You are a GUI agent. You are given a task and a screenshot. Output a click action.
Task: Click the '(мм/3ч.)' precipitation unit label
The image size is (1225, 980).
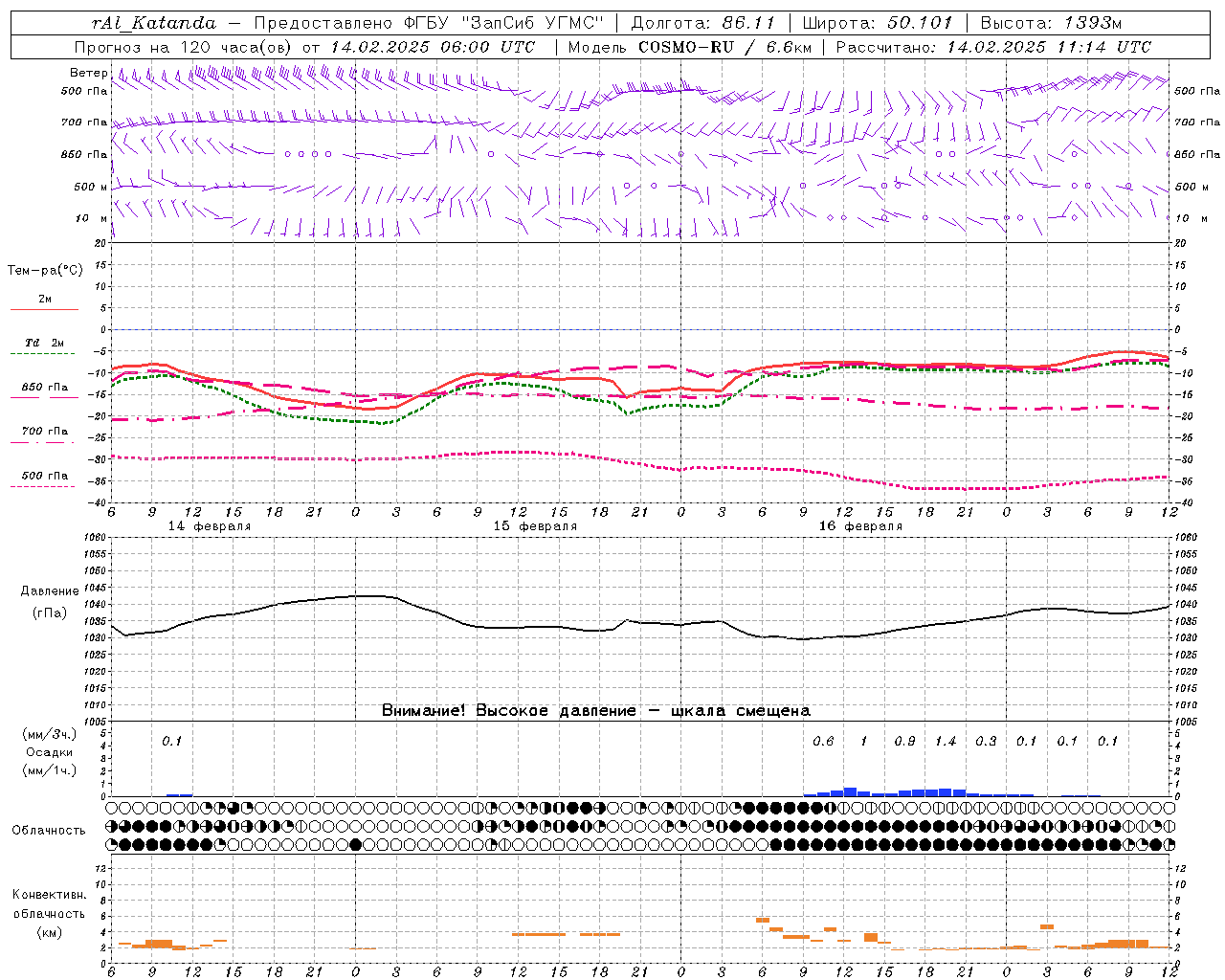(49, 734)
